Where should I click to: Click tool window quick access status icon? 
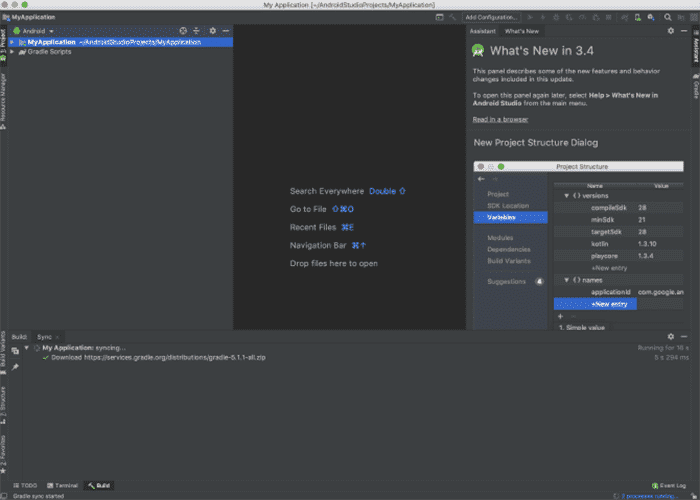coord(4,496)
